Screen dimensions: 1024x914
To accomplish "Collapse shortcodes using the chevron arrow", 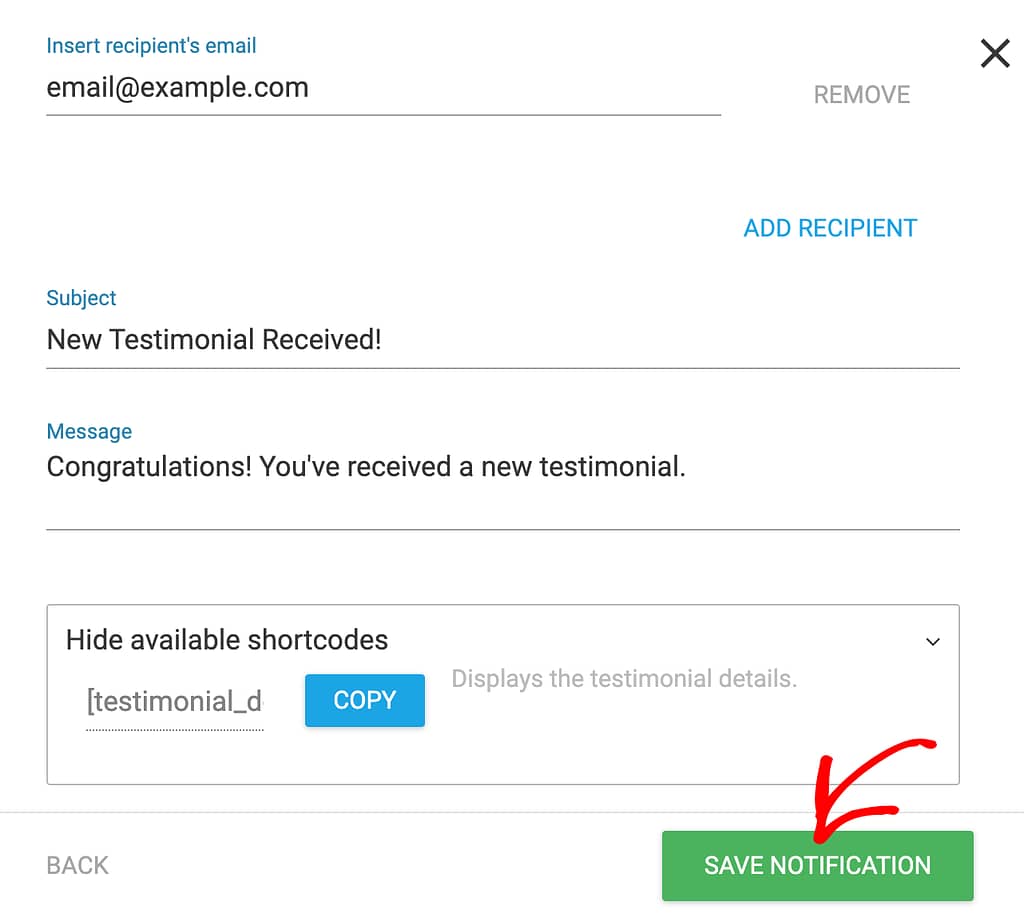I will (x=933, y=642).
